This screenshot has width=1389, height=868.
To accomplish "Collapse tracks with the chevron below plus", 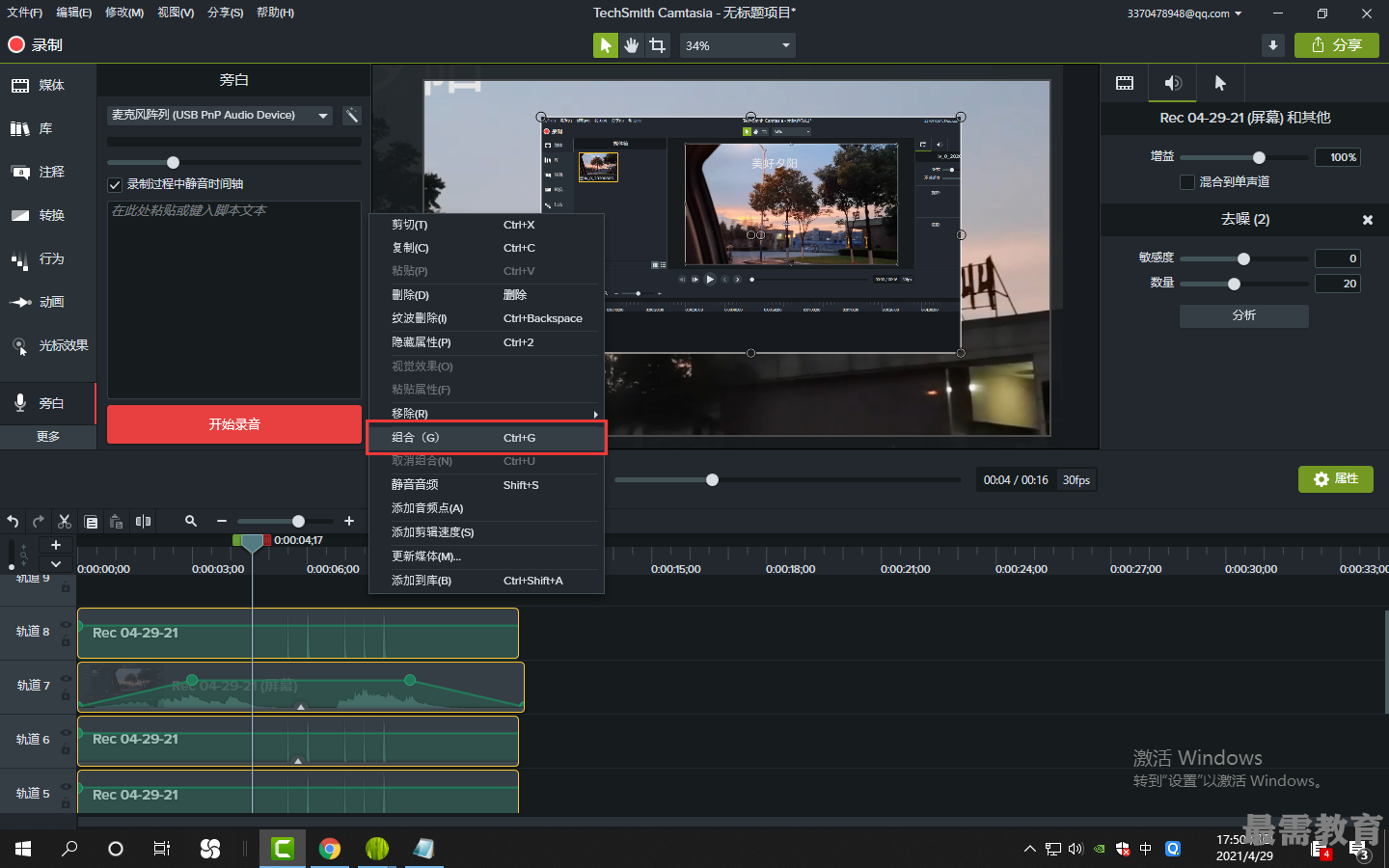I will coord(56,564).
